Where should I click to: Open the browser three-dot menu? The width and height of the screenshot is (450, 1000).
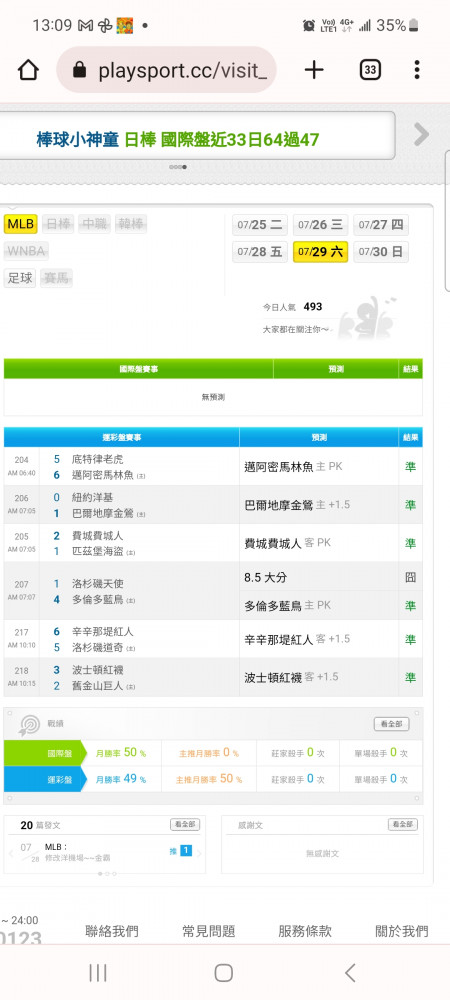(x=416, y=70)
